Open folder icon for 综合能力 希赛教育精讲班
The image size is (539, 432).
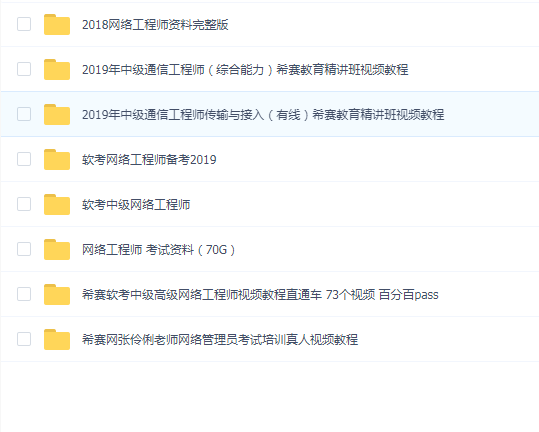pyautogui.click(x=57, y=69)
